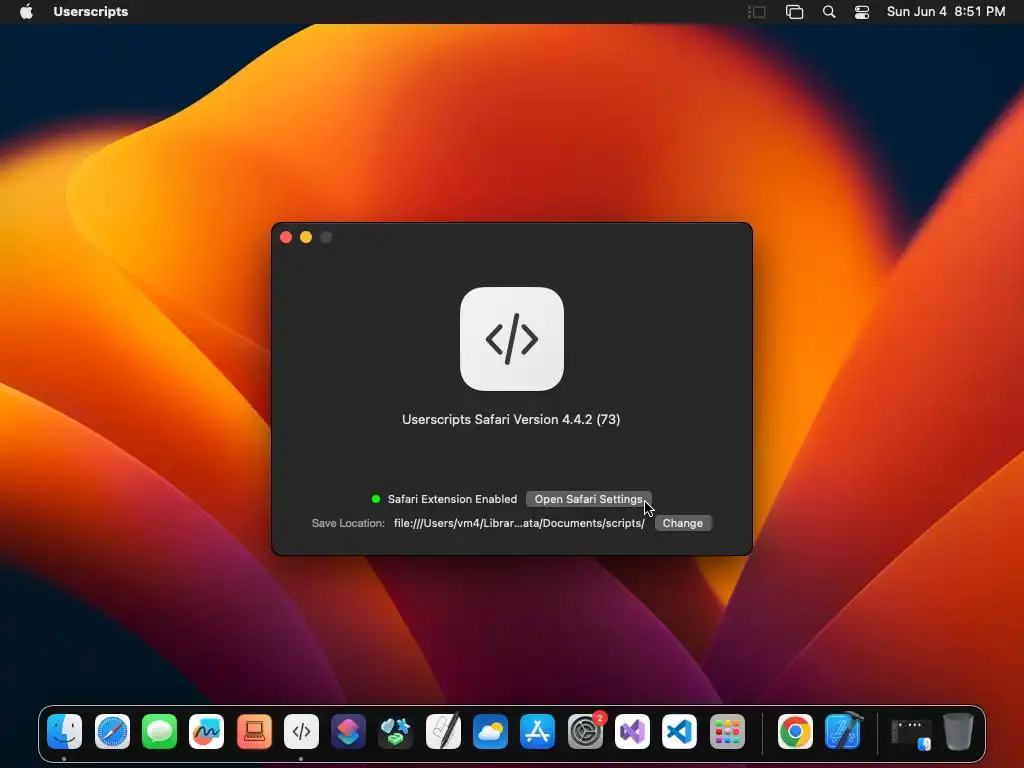Launch Safari from the dock
The height and width of the screenshot is (768, 1024).
(x=112, y=731)
